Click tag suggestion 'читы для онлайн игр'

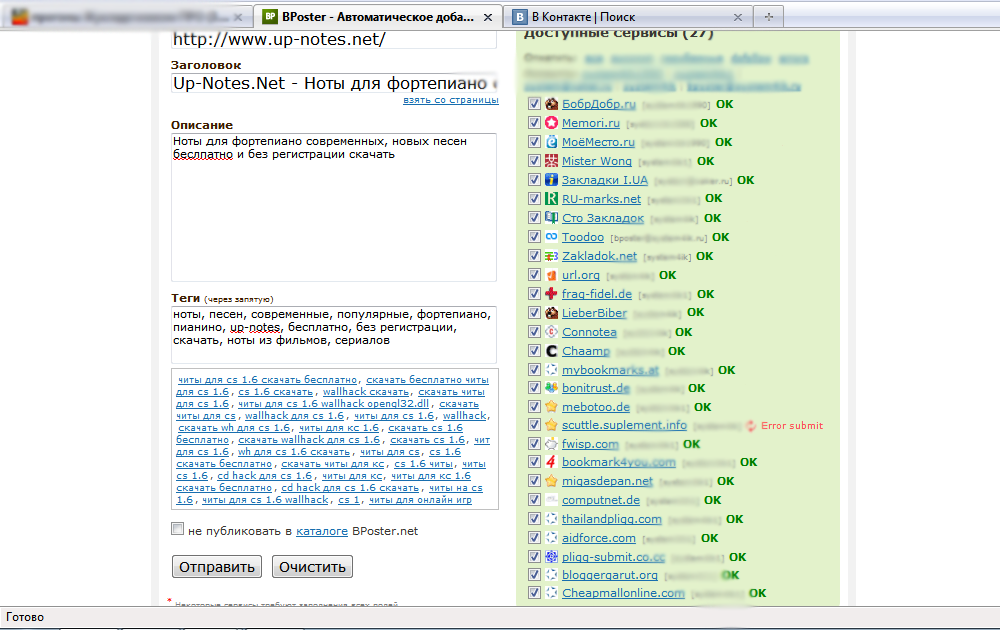click(x=420, y=499)
